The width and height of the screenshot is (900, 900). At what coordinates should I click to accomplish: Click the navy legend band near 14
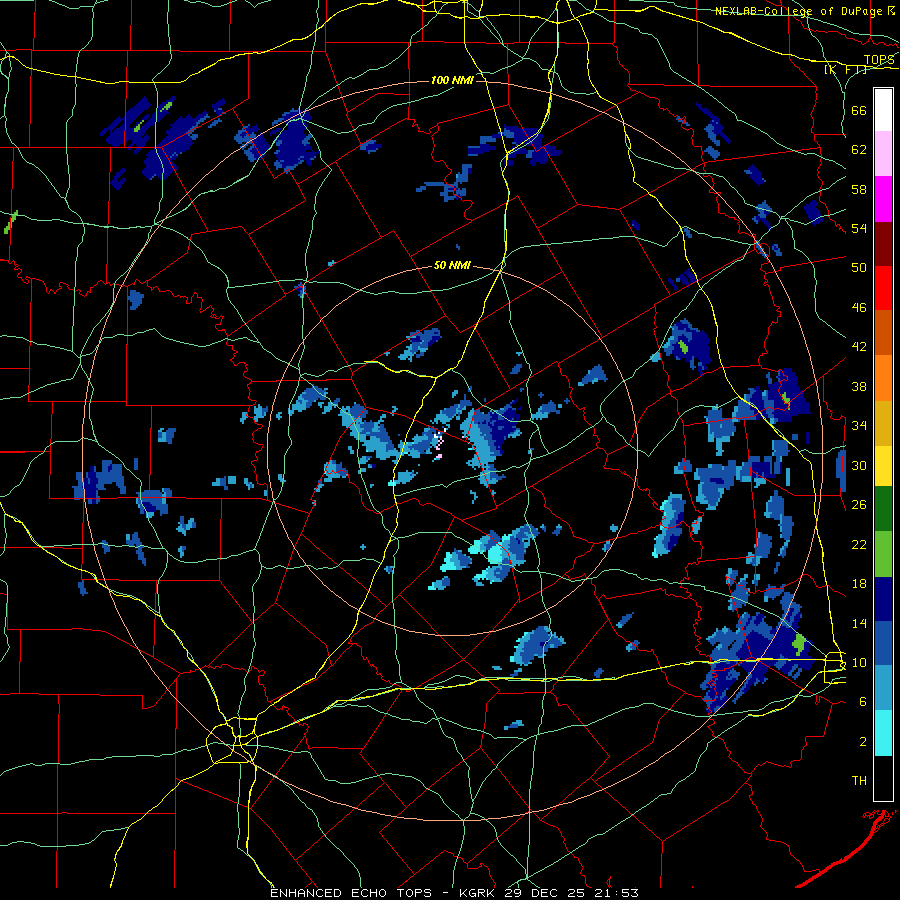click(x=883, y=599)
